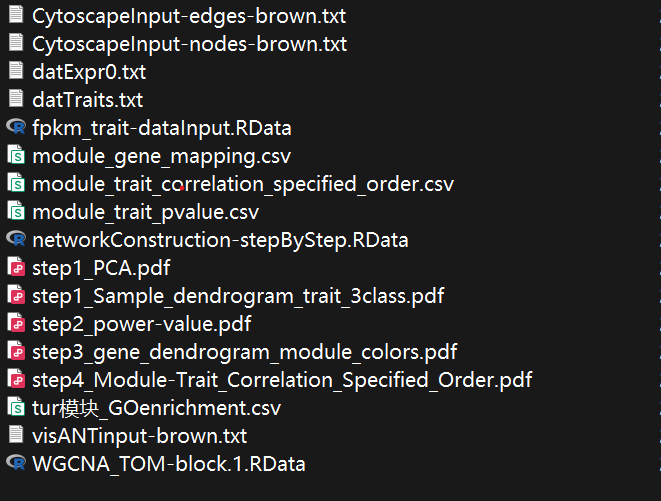
Task: Select step1_Sample_dendrogram_trait_3class.pdf file name
Action: tap(238, 296)
